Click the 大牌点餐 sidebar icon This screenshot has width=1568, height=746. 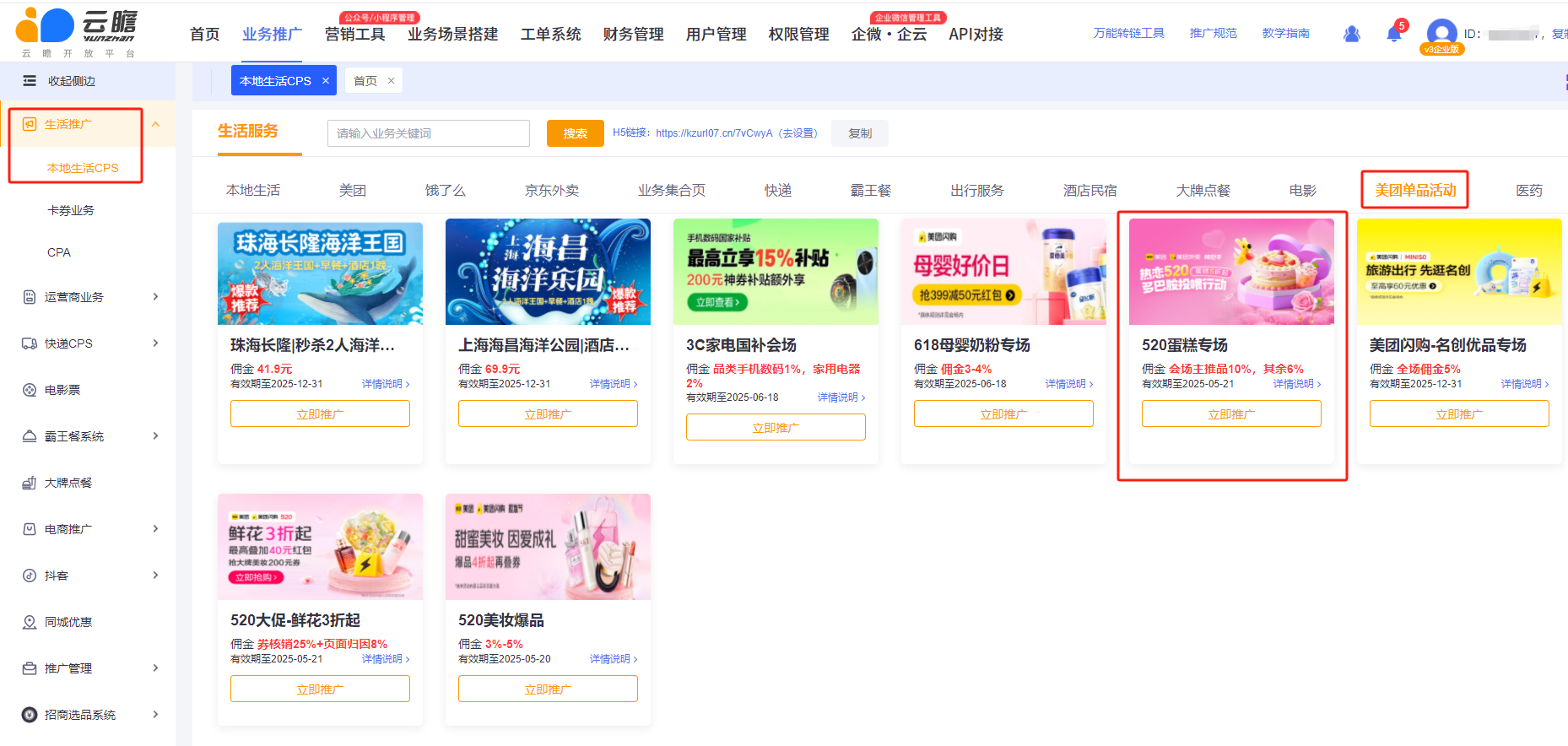(x=30, y=483)
